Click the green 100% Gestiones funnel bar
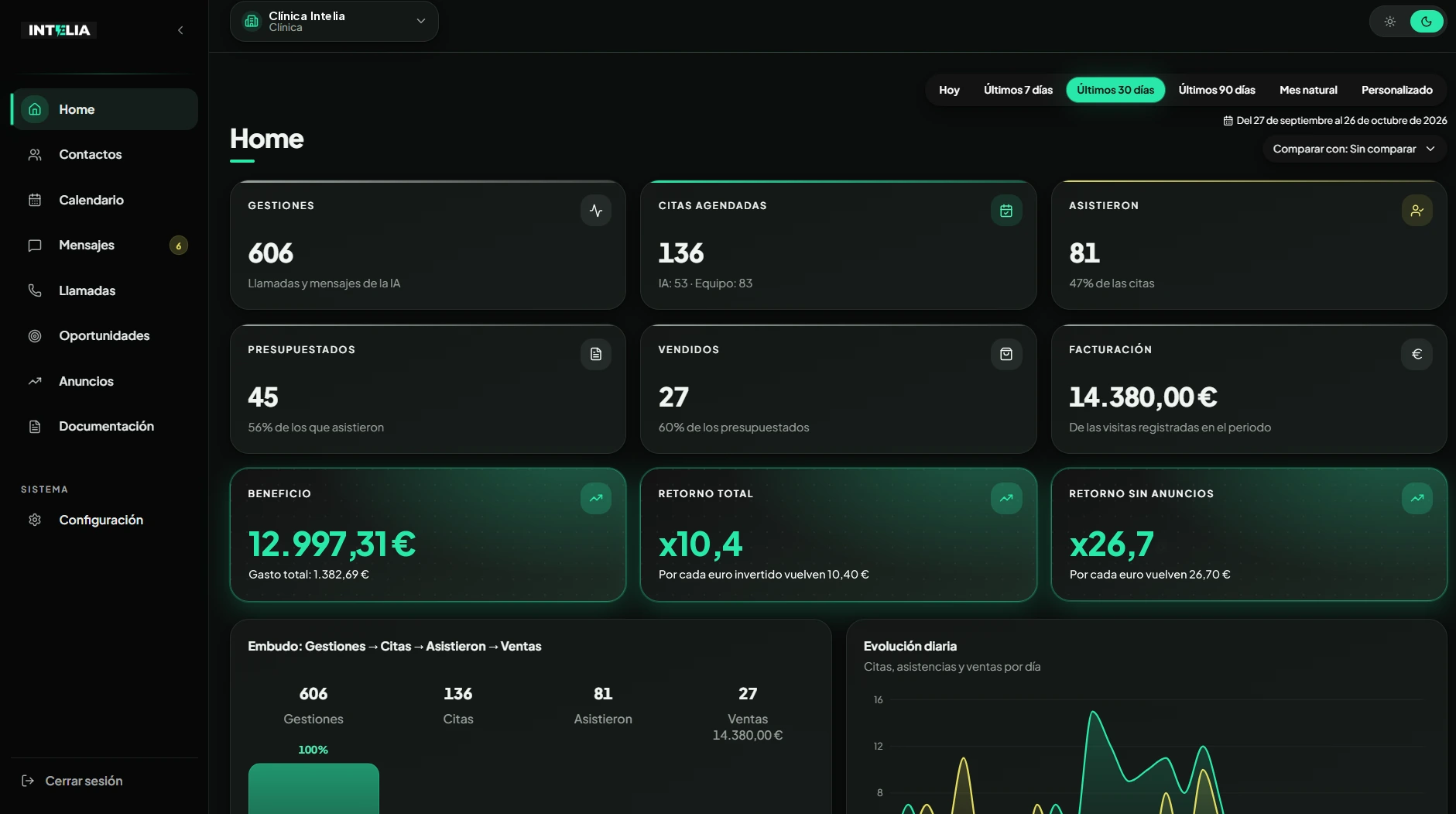The height and width of the screenshot is (814, 1456). pyautogui.click(x=313, y=788)
